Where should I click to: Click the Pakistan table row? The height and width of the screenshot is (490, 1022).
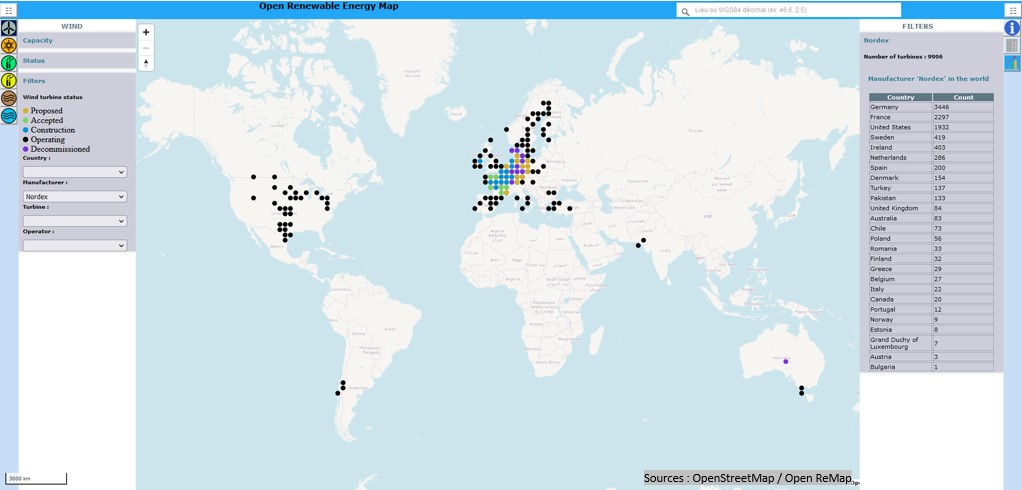point(931,198)
